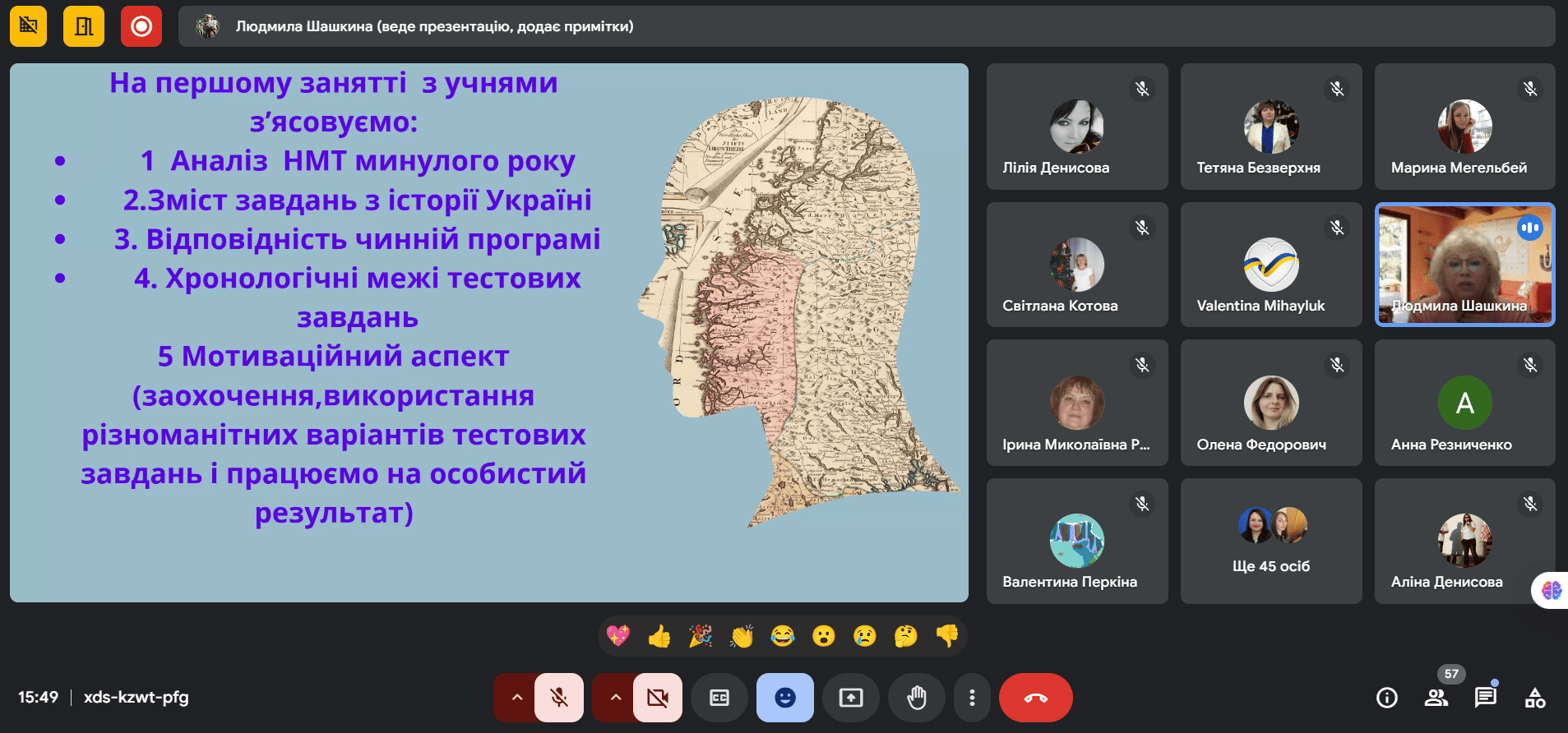Leave the call with the red hang-up button
The height and width of the screenshot is (733, 1568).
click(1035, 698)
